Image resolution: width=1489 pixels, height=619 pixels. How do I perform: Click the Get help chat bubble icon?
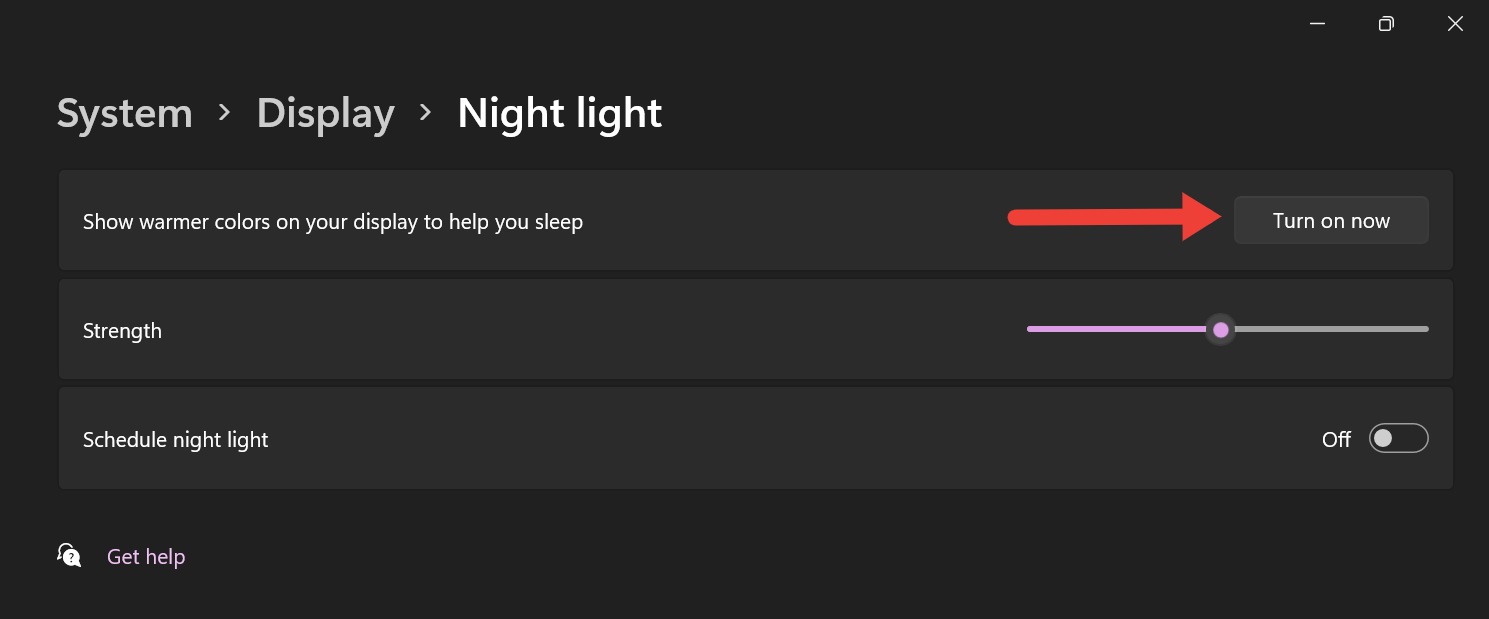pyautogui.click(x=69, y=556)
